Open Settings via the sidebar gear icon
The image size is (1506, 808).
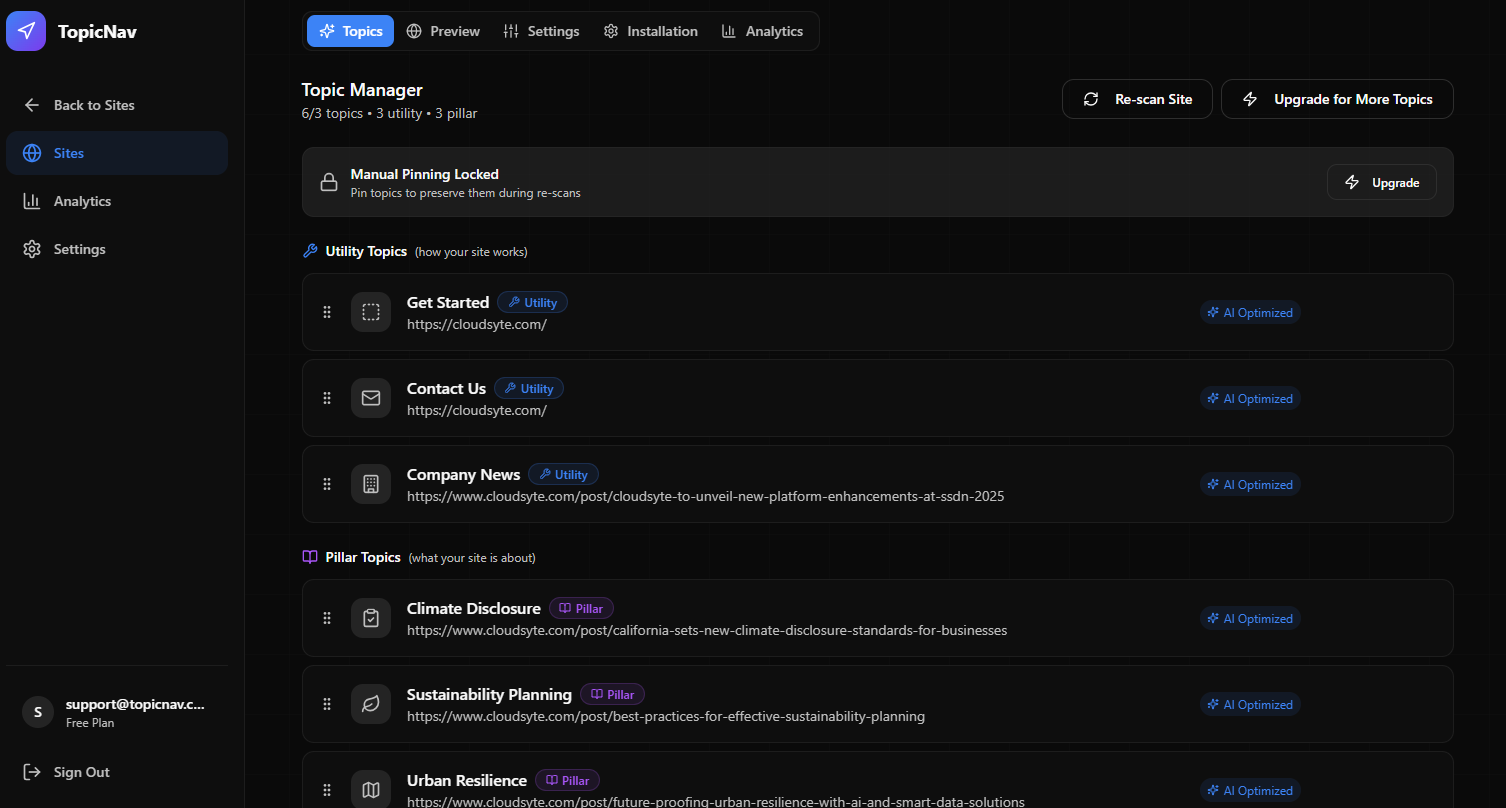pos(79,248)
